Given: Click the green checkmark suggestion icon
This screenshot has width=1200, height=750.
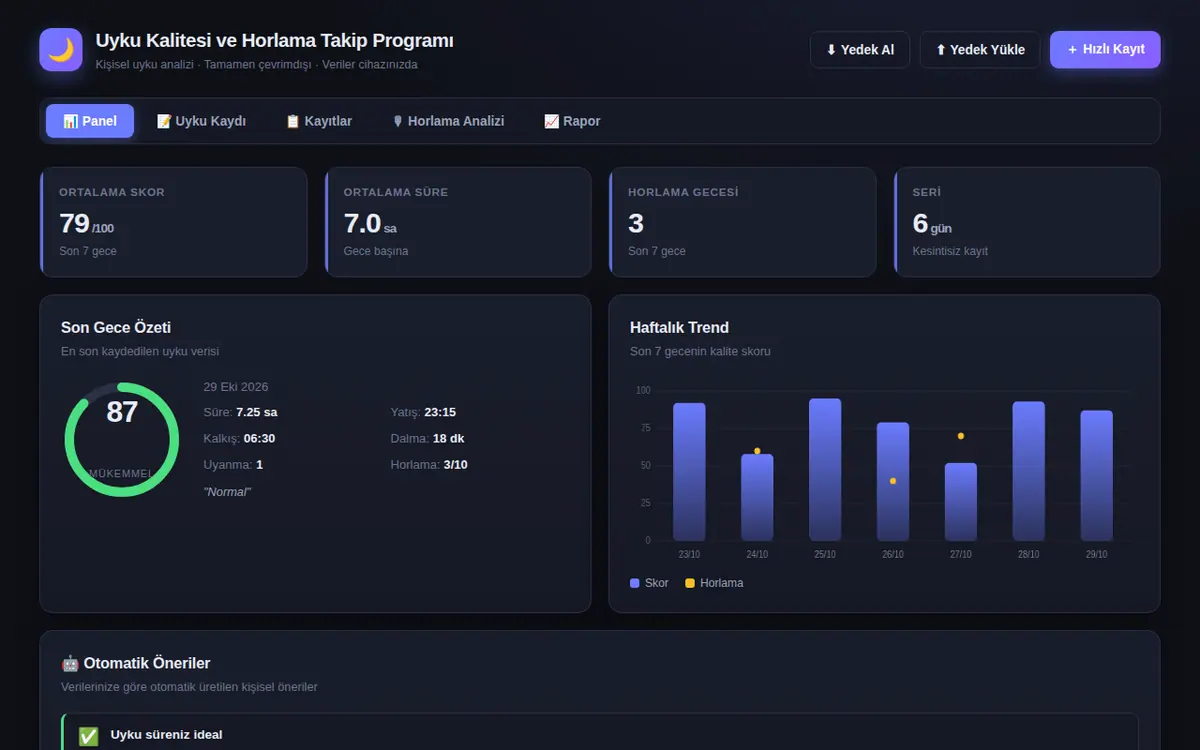Looking at the screenshot, I should [x=89, y=736].
